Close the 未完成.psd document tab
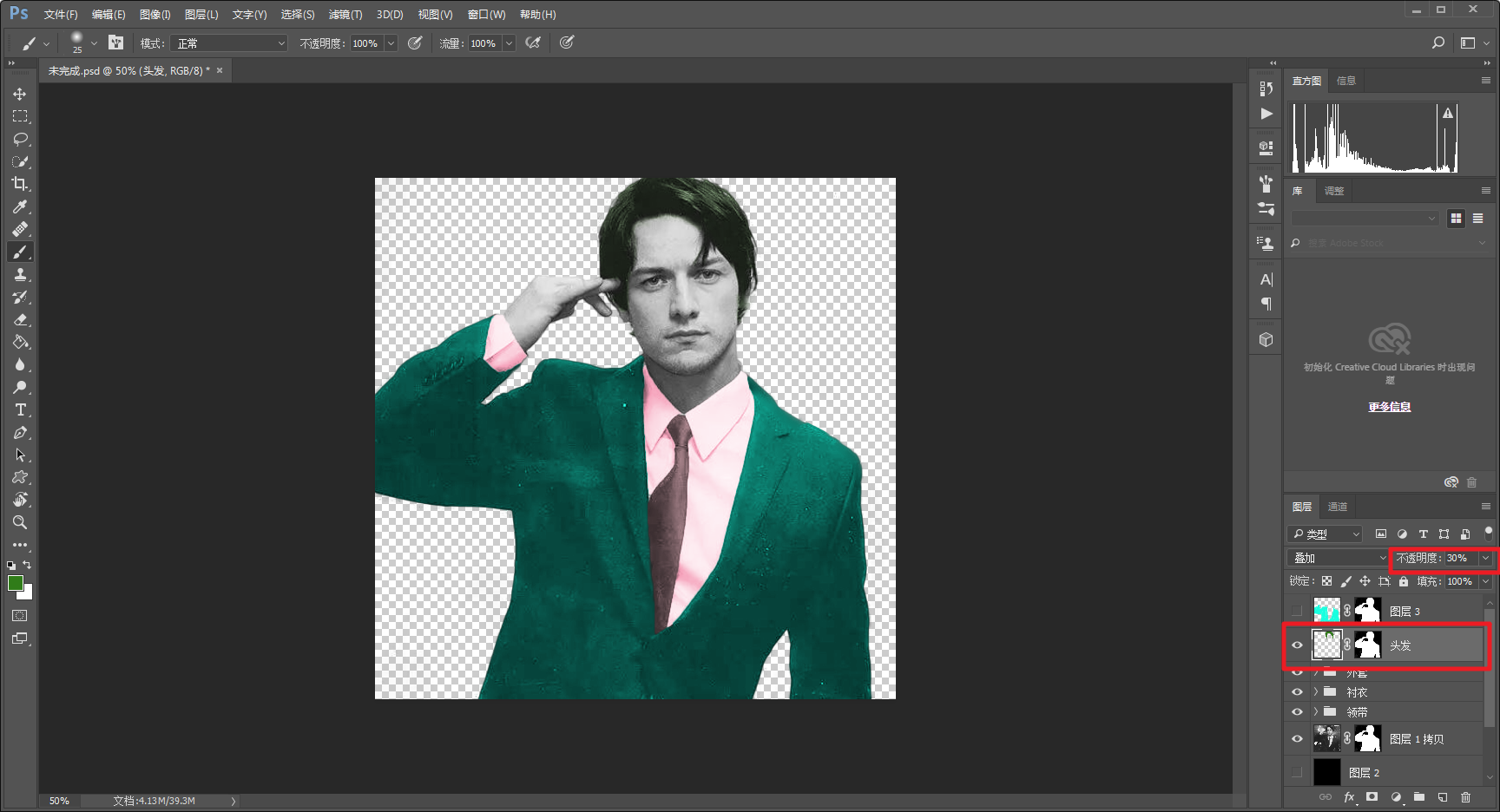Screen dimensions: 1500x812 click(220, 70)
